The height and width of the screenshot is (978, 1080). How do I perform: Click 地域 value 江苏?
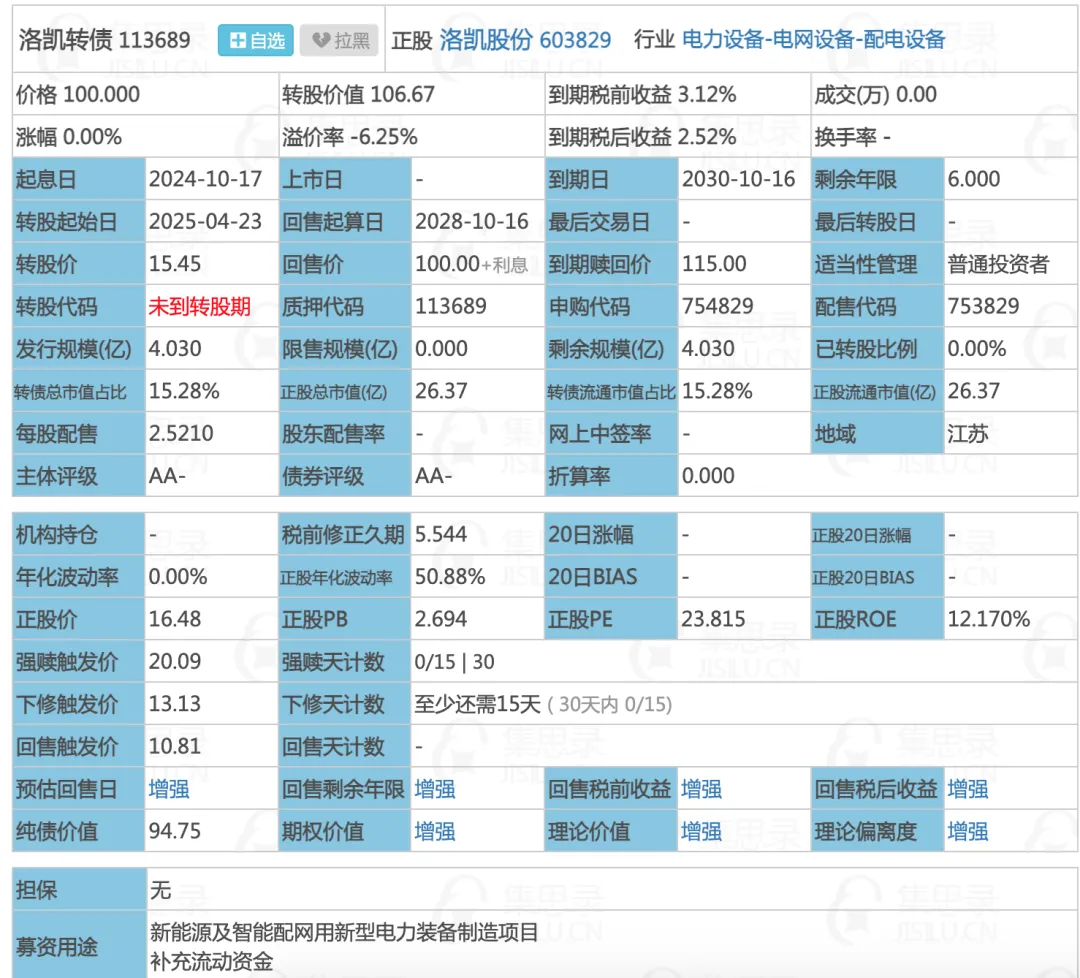[968, 434]
